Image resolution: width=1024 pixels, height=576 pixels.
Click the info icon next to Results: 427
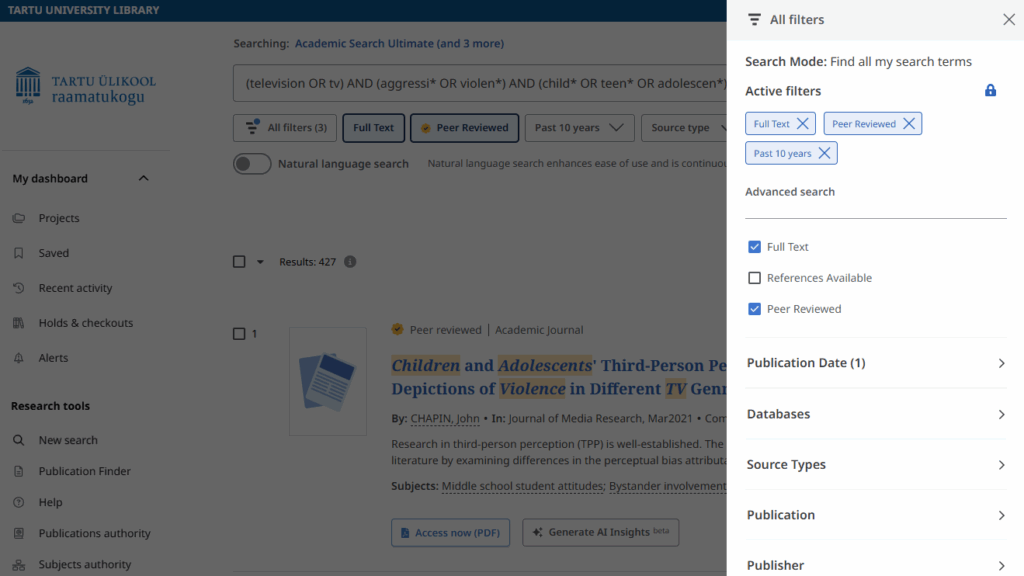pos(350,262)
